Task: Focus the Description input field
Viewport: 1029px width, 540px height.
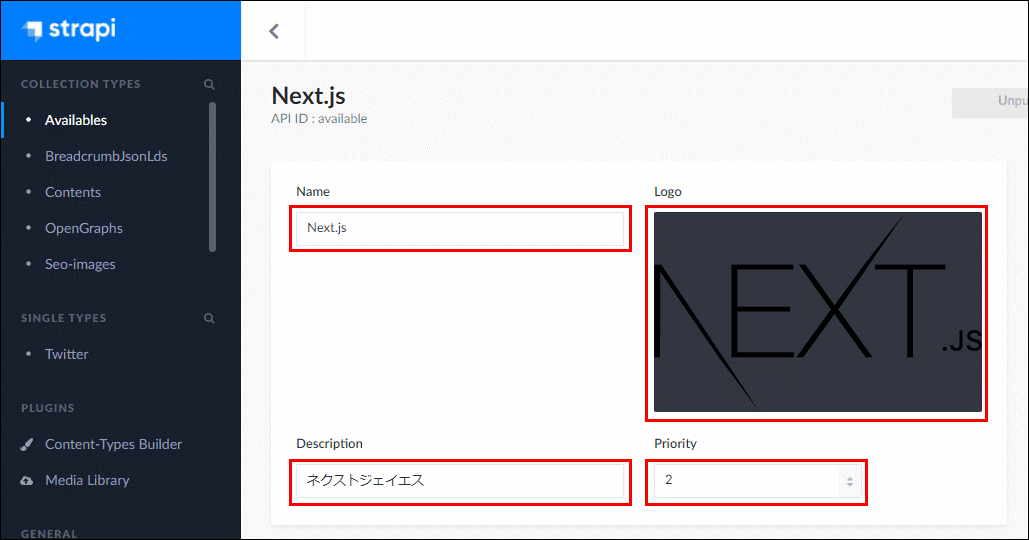Action: click(x=459, y=481)
